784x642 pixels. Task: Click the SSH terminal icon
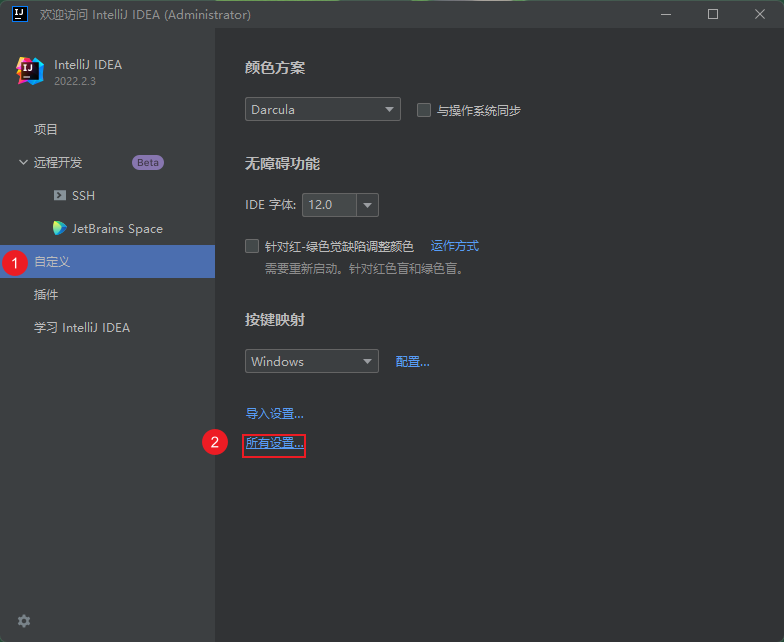click(x=60, y=195)
